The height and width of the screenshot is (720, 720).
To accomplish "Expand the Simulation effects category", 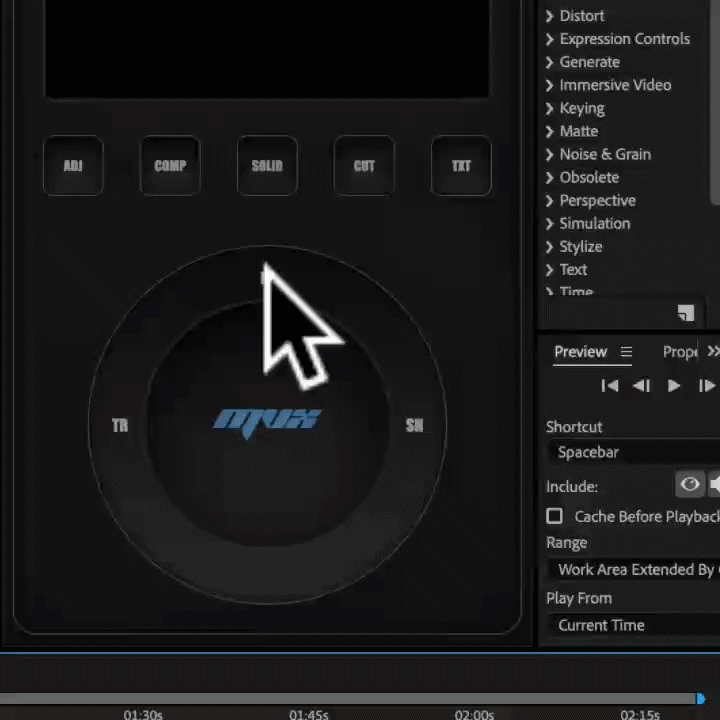I will [x=549, y=224].
